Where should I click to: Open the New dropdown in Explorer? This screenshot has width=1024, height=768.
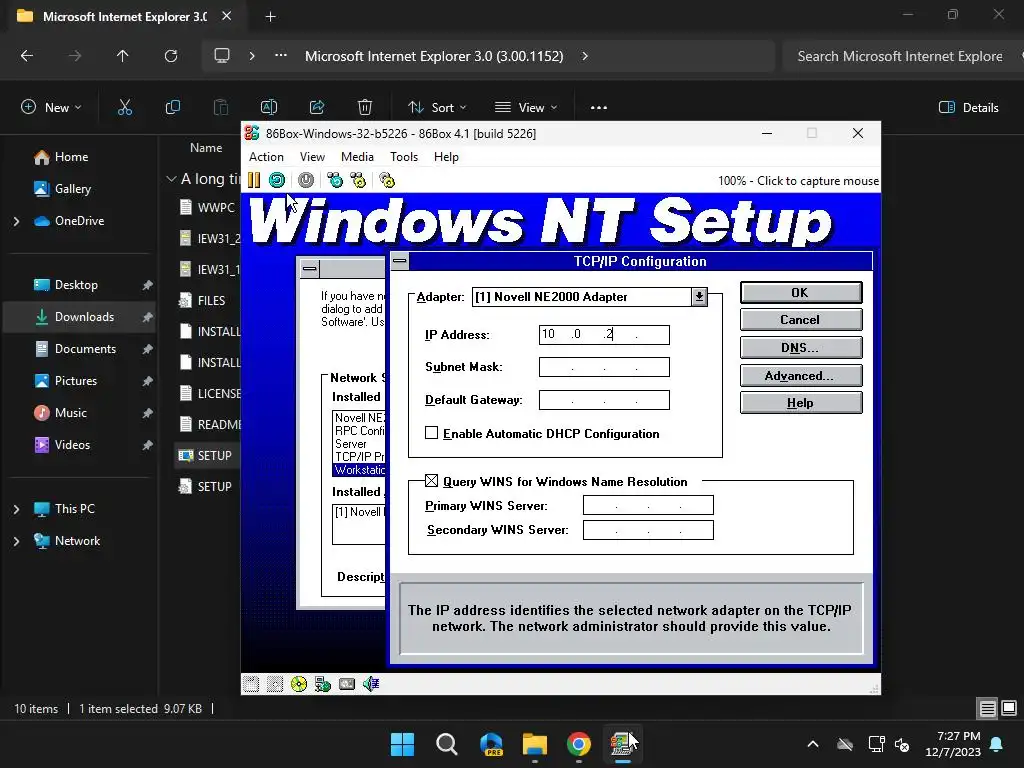[x=51, y=108]
